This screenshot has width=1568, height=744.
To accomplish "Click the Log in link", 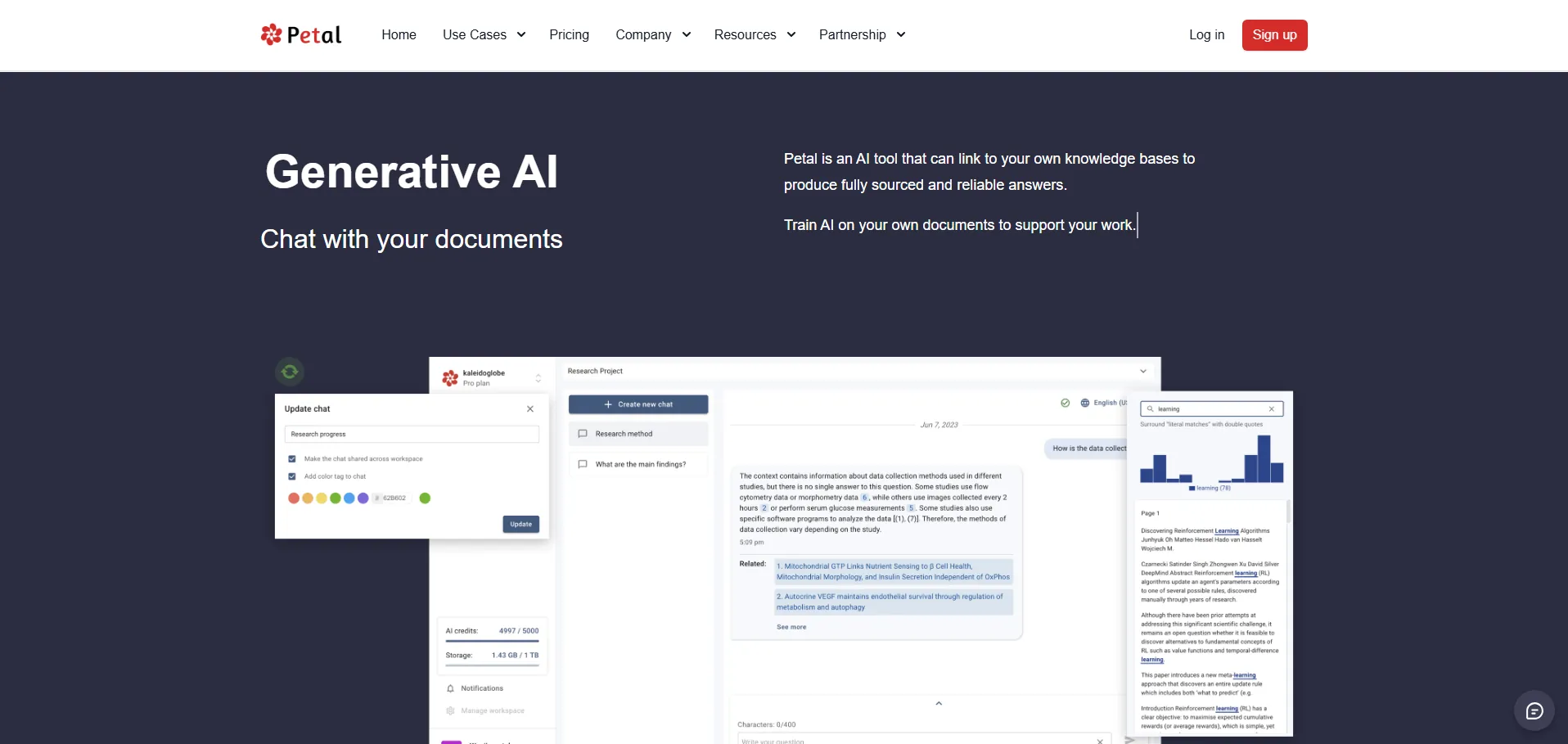I will (1206, 35).
